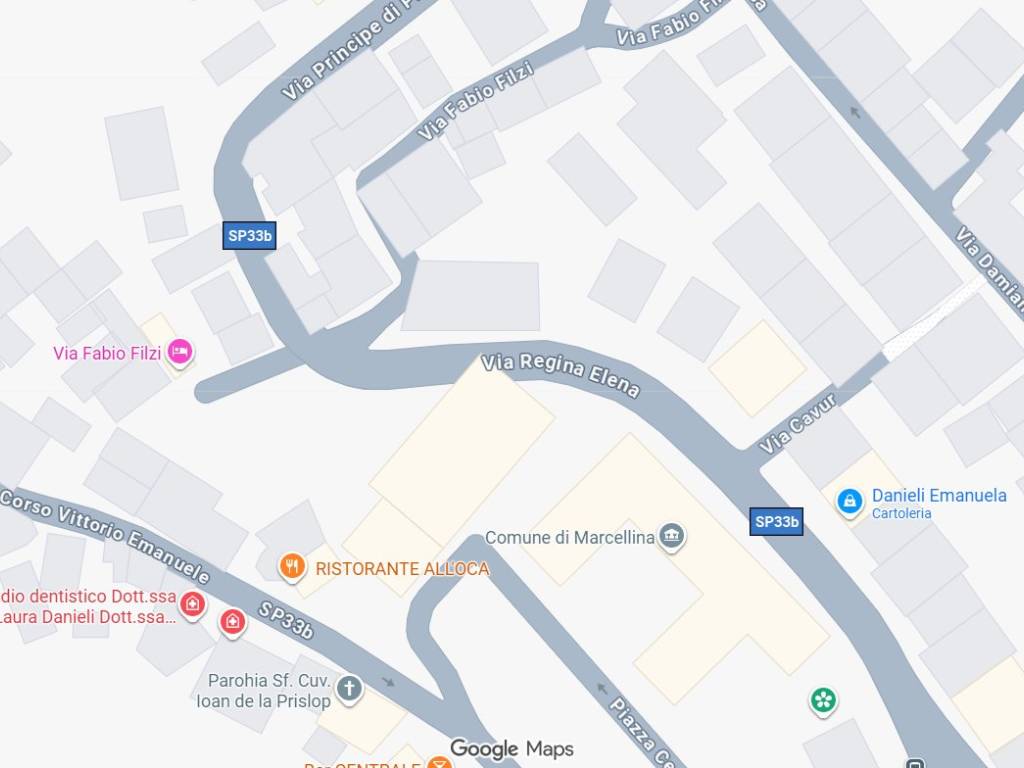Select the red medical pin beside the dentistico label
Viewport: 1024px width, 768px height.
[x=193, y=605]
